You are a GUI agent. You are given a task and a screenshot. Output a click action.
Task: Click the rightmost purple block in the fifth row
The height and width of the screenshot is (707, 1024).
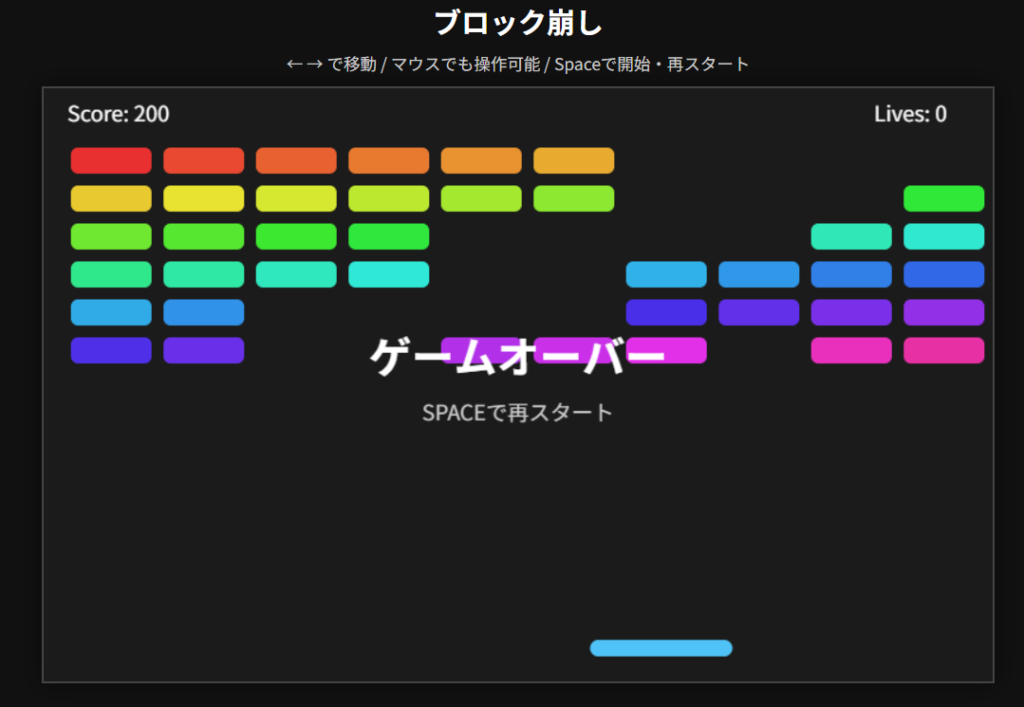tap(944, 312)
